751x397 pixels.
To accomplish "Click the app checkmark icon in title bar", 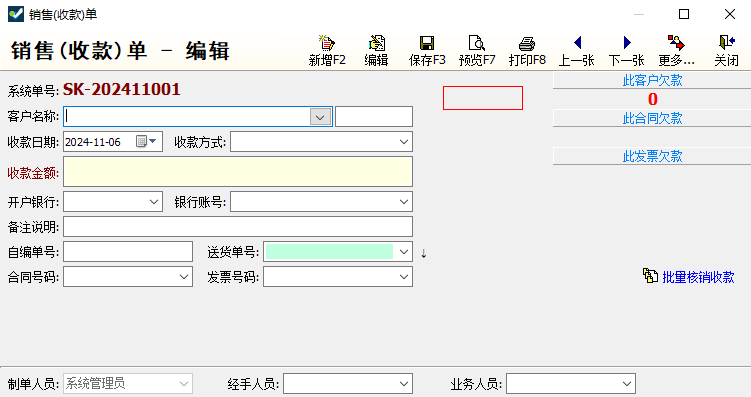I will (x=16, y=14).
